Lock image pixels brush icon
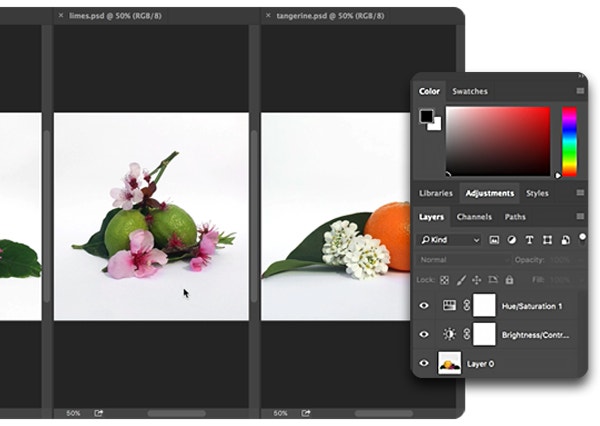The height and width of the screenshot is (426, 600). click(461, 280)
